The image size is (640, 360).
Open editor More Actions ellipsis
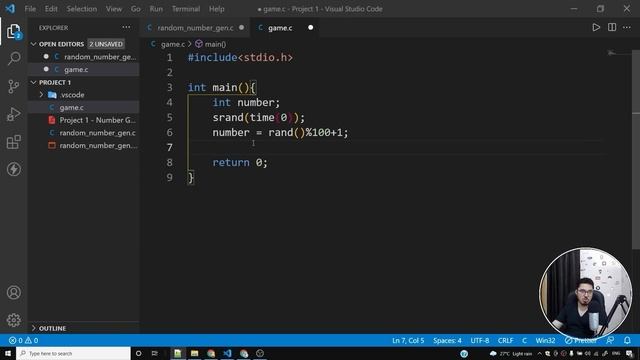(627, 28)
